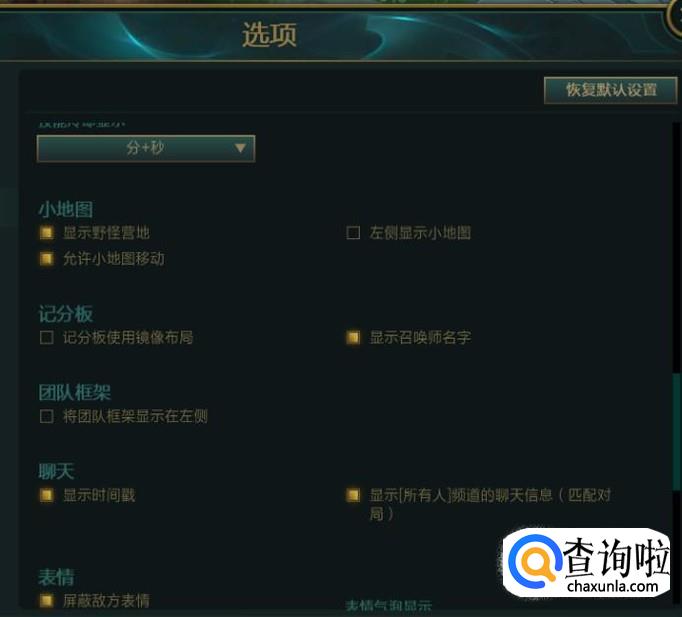Viewport: 682px width, 617px height.
Task: Click the dropdown arrow beside 分+秒
Action: click(x=240, y=148)
